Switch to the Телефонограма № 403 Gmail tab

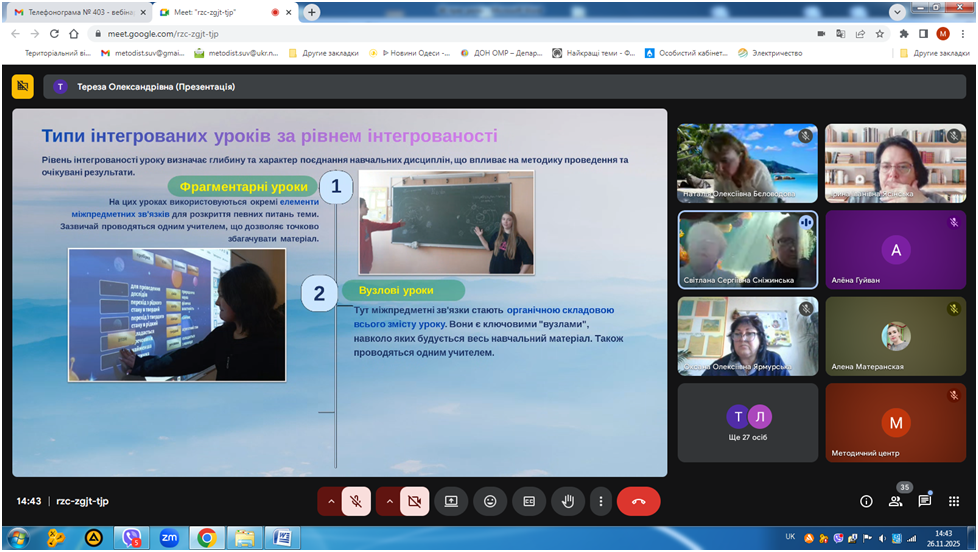(x=75, y=12)
